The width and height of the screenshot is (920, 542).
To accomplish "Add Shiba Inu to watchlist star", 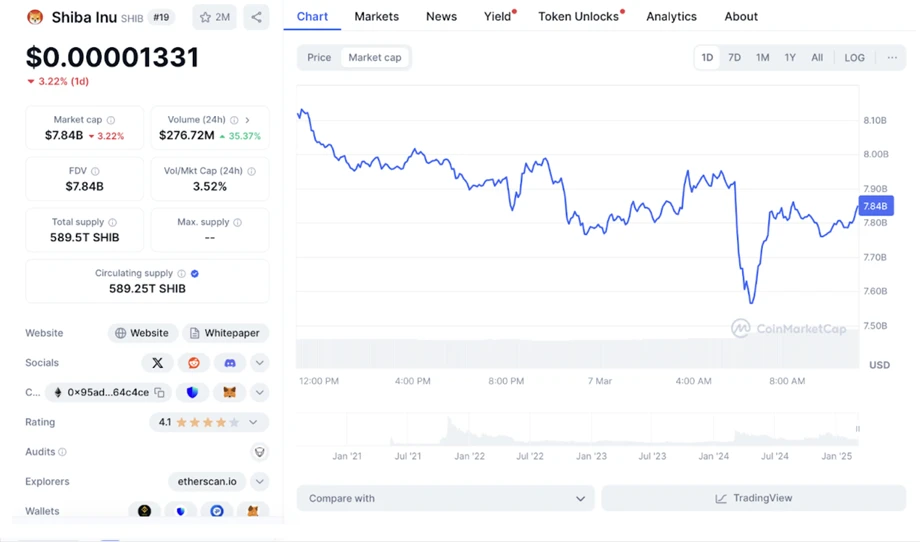I will [214, 17].
